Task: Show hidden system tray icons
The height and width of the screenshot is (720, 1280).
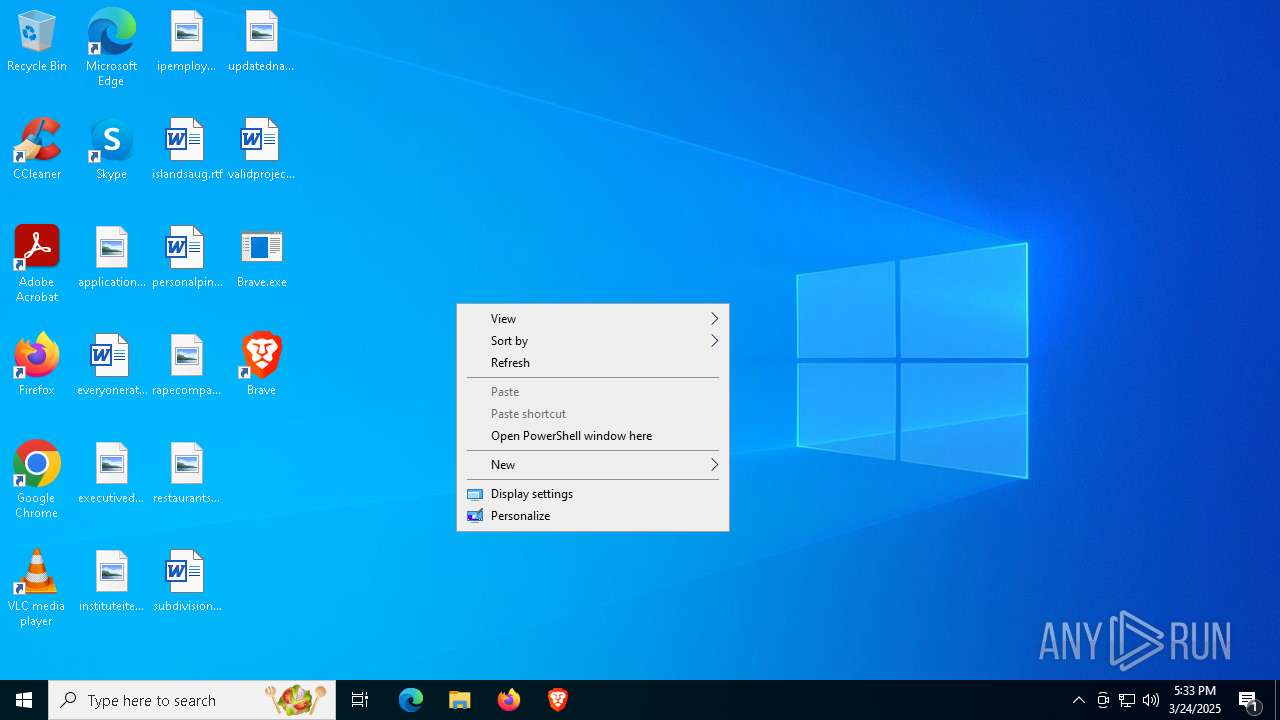Action: point(1079,700)
